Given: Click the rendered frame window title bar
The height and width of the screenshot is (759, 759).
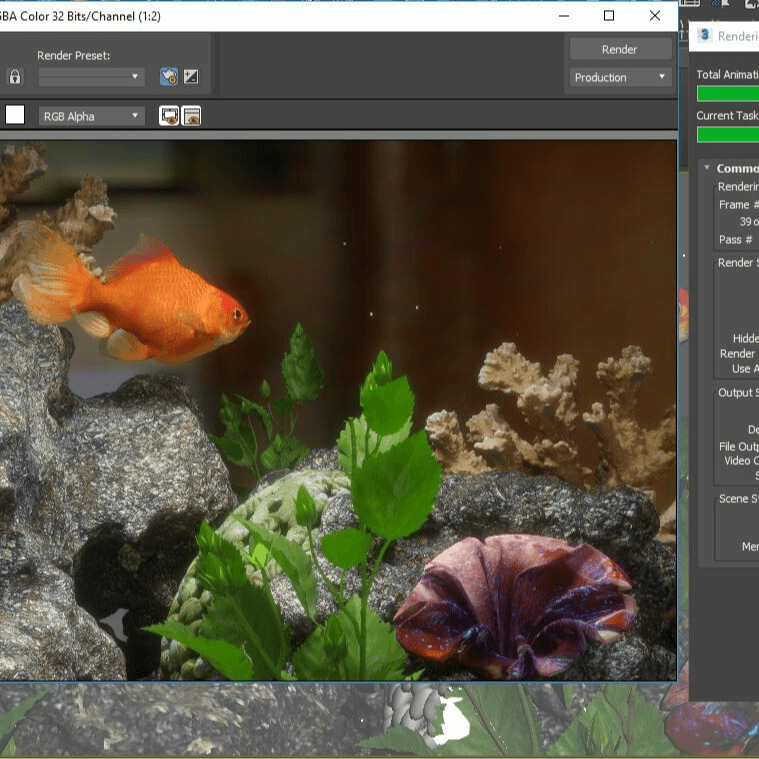Looking at the screenshot, I should [300, 16].
